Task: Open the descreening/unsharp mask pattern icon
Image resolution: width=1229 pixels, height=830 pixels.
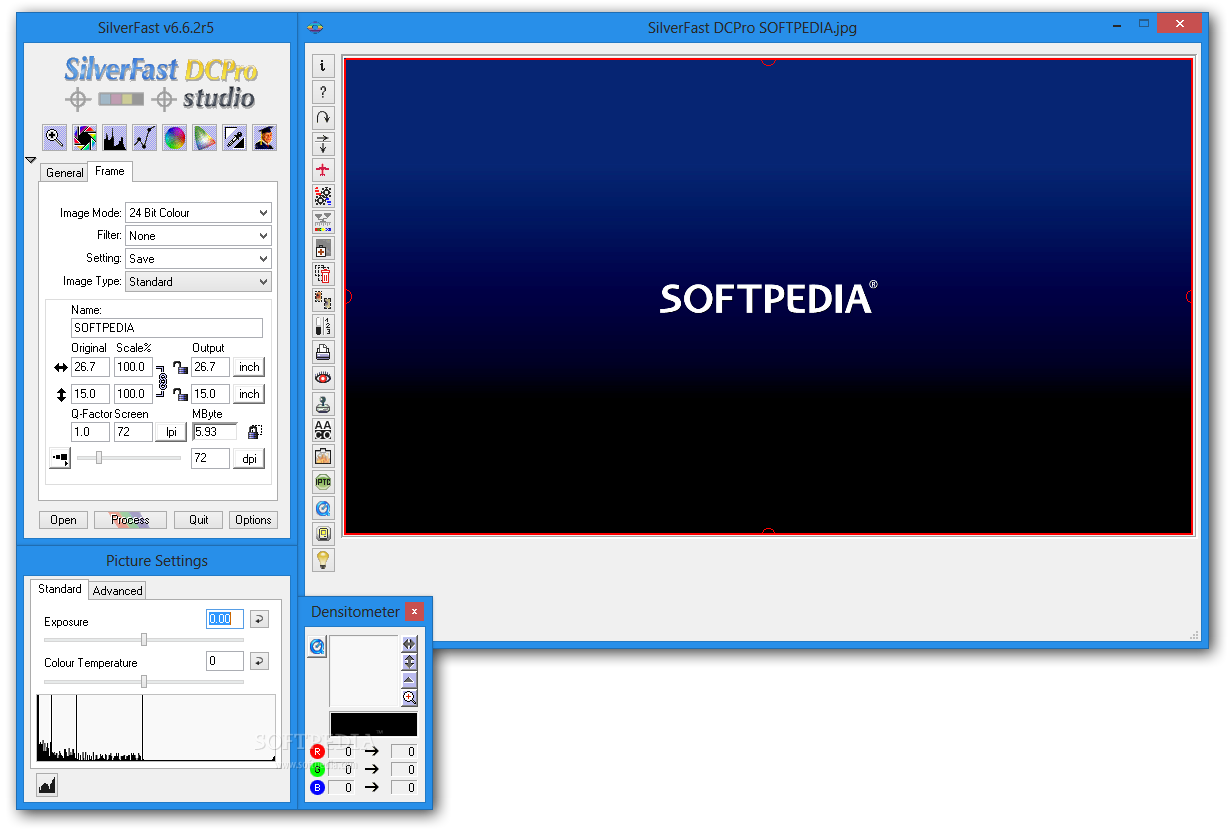Action: point(323,196)
